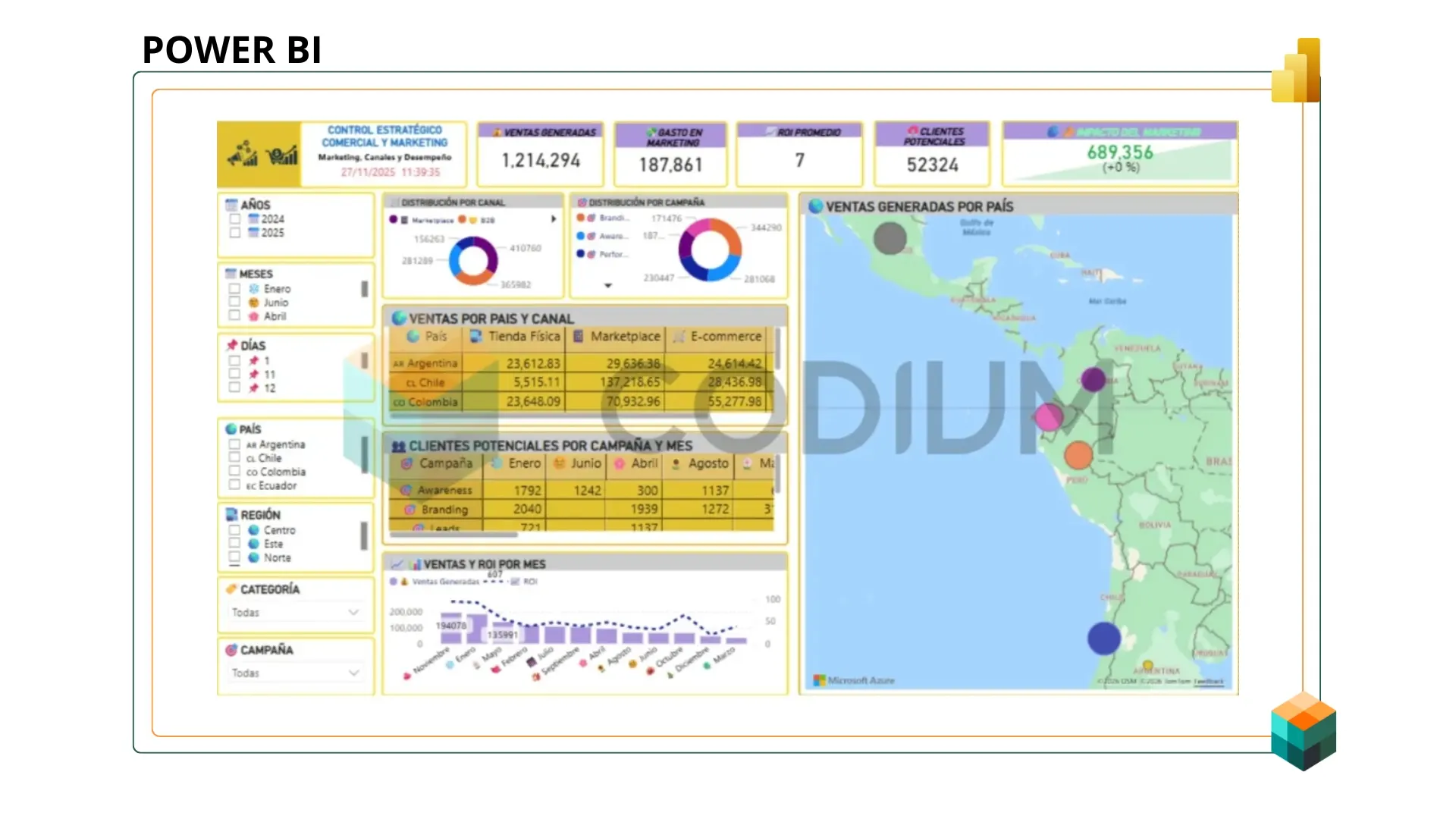Check day 12 checkbox in DÍAS
This screenshot has width=1456, height=819.
[234, 388]
